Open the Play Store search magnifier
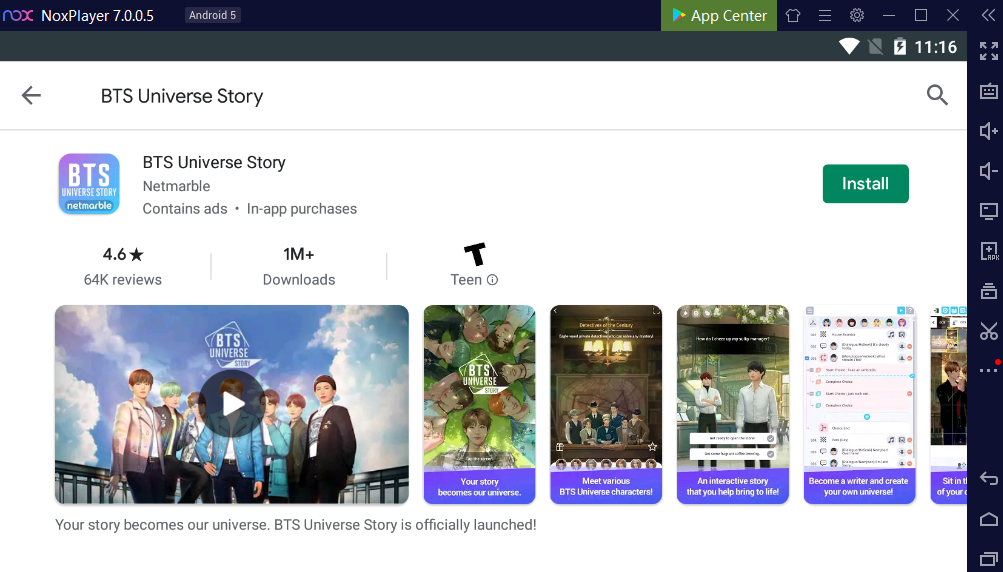The height and width of the screenshot is (572, 1003). [937, 95]
